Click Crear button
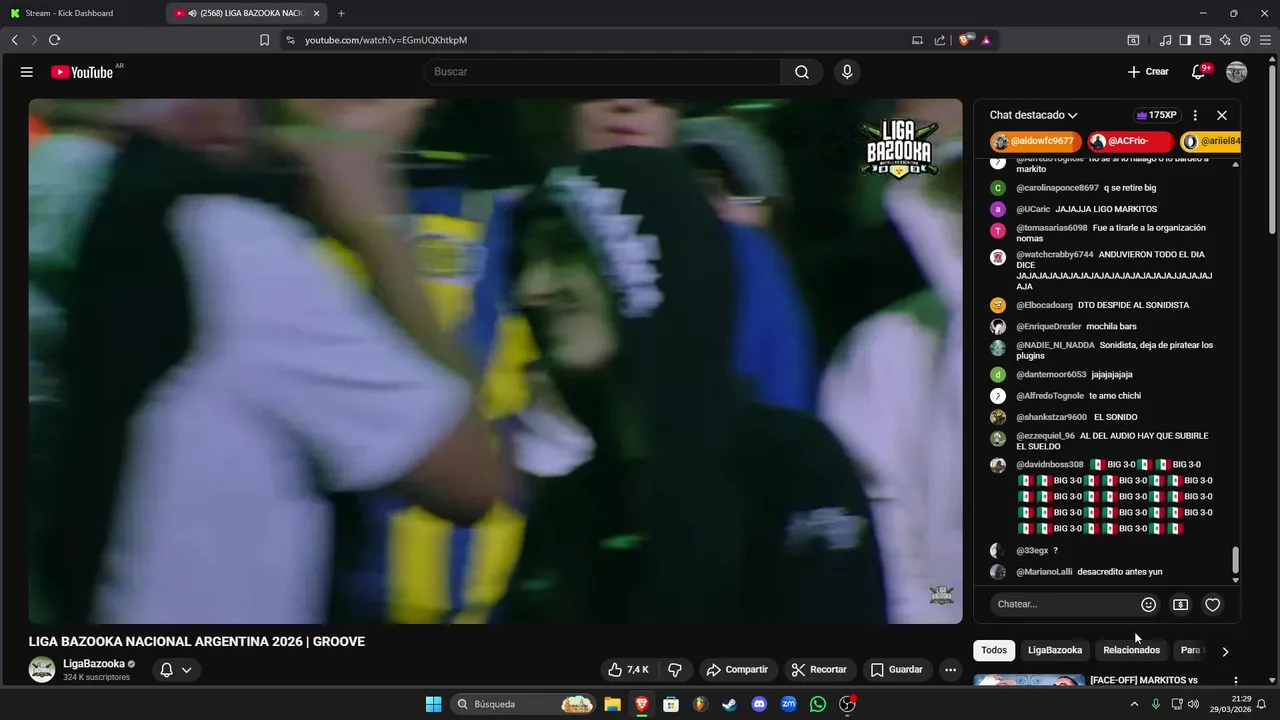 [1148, 72]
